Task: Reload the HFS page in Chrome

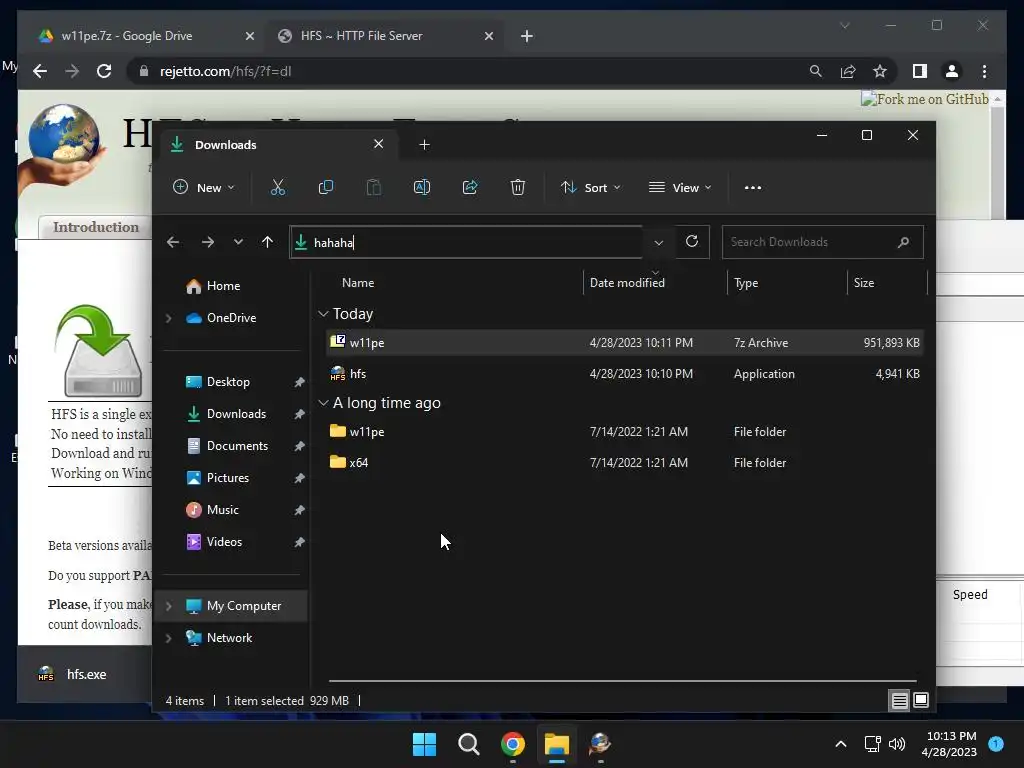Action: tap(104, 71)
